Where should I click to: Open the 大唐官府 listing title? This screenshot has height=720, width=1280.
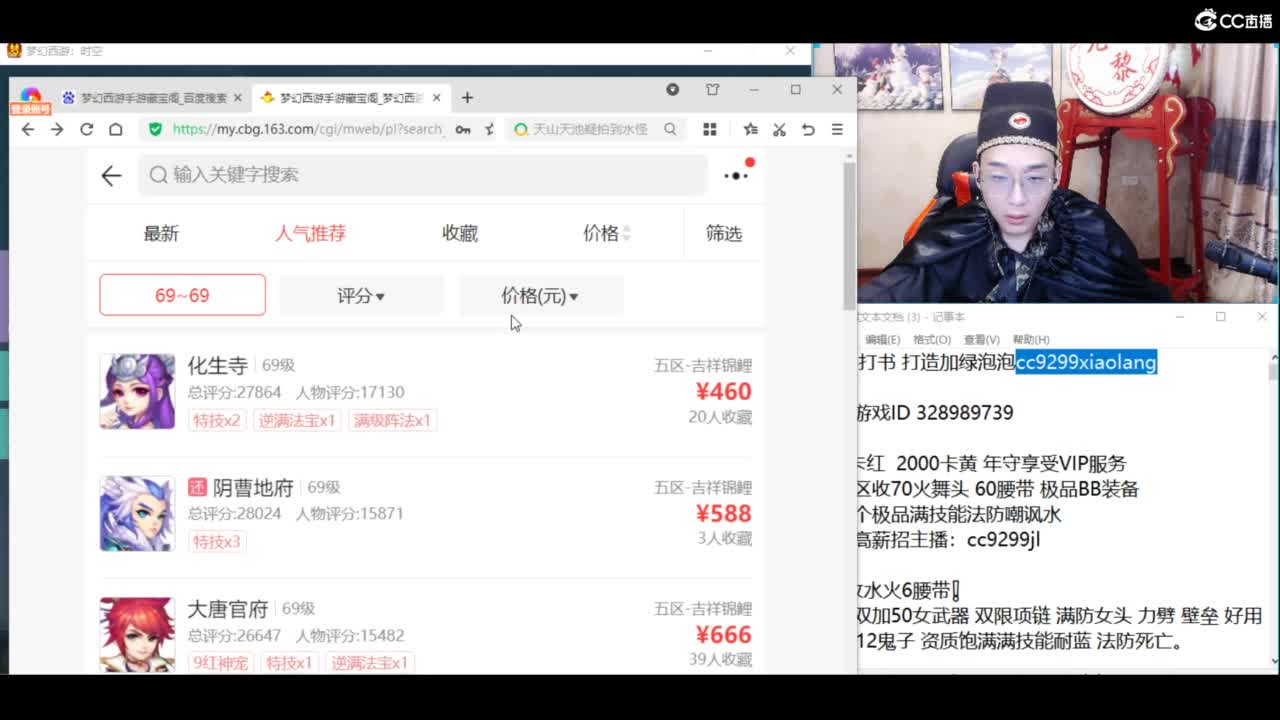coord(227,608)
